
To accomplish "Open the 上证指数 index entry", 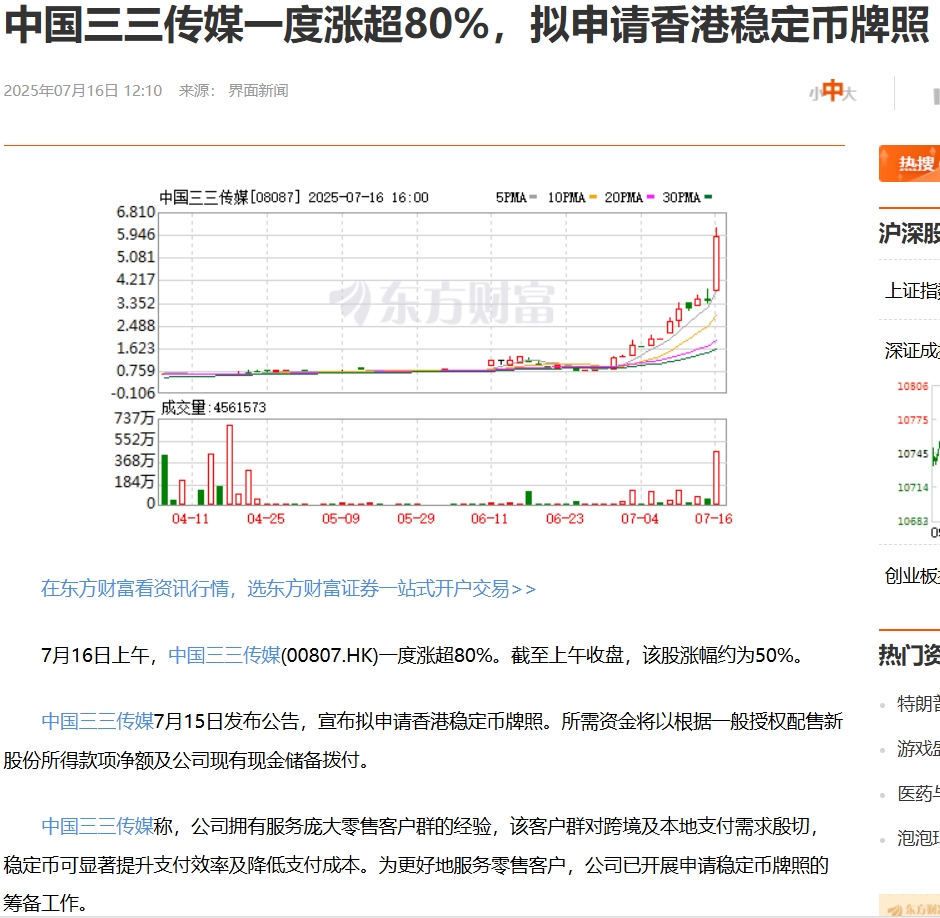I will point(912,291).
